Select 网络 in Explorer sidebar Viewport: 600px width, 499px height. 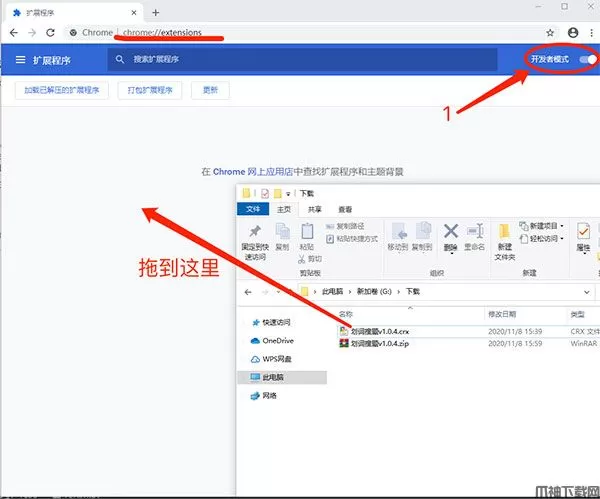click(263, 396)
